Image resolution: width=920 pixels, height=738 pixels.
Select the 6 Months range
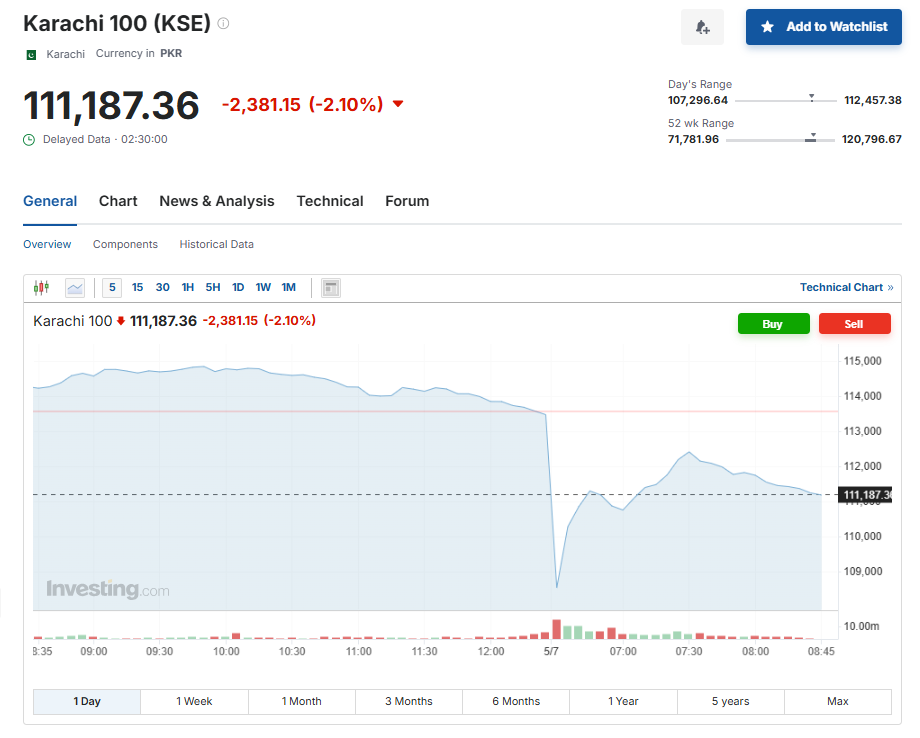coord(516,702)
